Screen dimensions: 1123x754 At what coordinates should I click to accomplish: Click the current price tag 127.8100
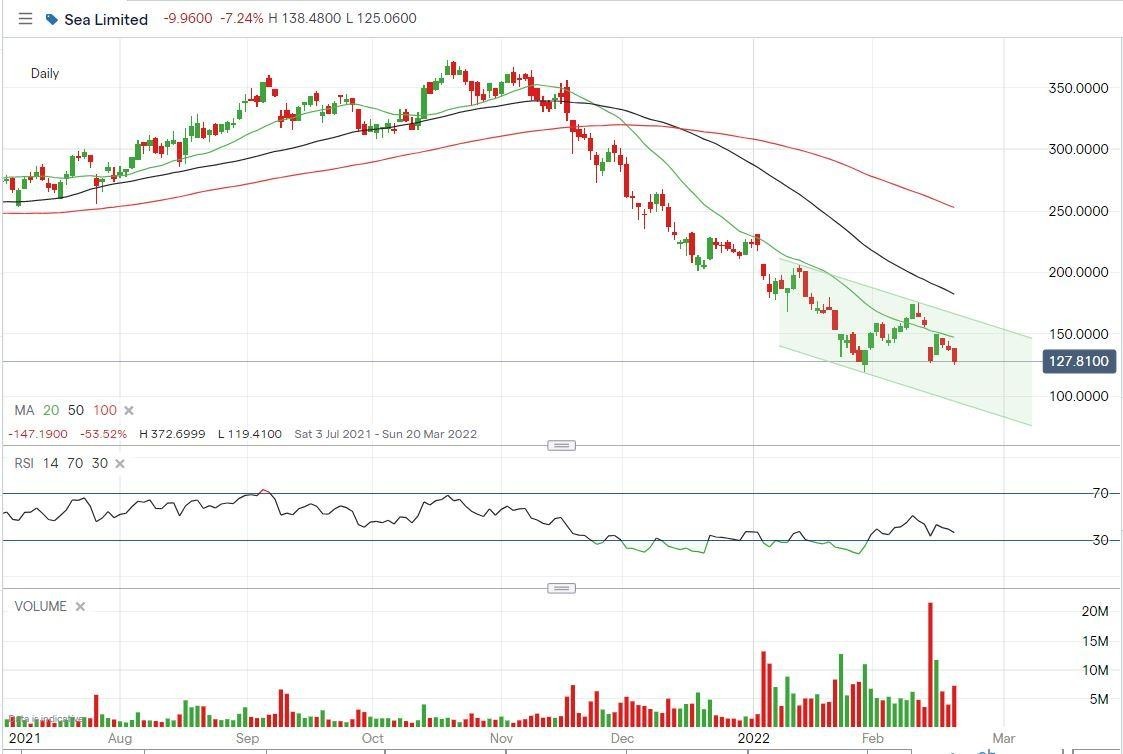[1079, 362]
